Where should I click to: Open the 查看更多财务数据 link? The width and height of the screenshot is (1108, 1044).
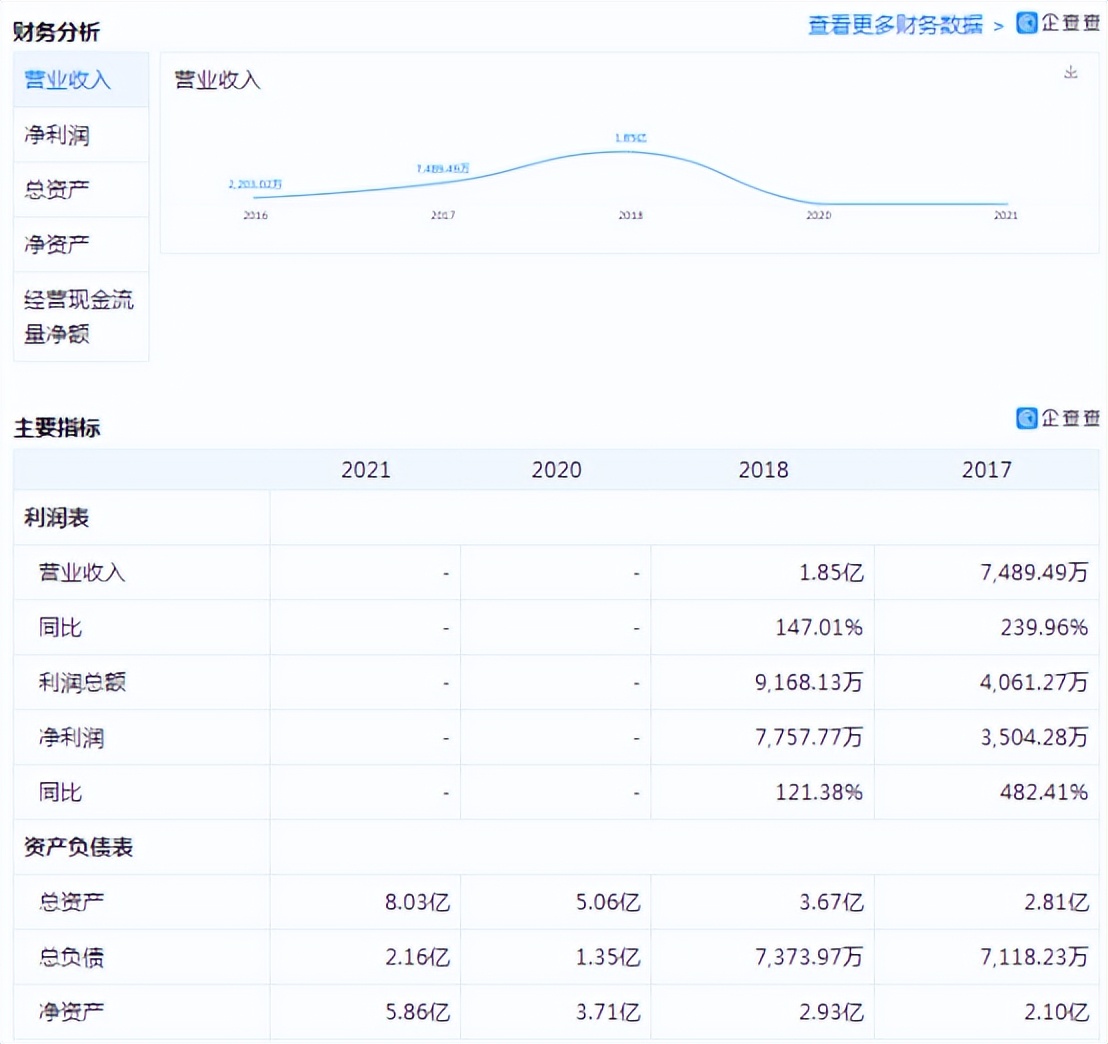click(x=895, y=25)
